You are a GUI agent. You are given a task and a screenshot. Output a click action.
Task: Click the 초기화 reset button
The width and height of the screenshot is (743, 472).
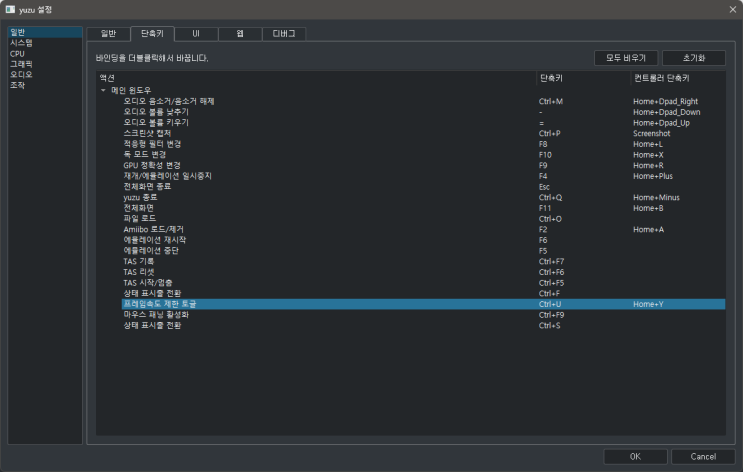click(x=694, y=58)
